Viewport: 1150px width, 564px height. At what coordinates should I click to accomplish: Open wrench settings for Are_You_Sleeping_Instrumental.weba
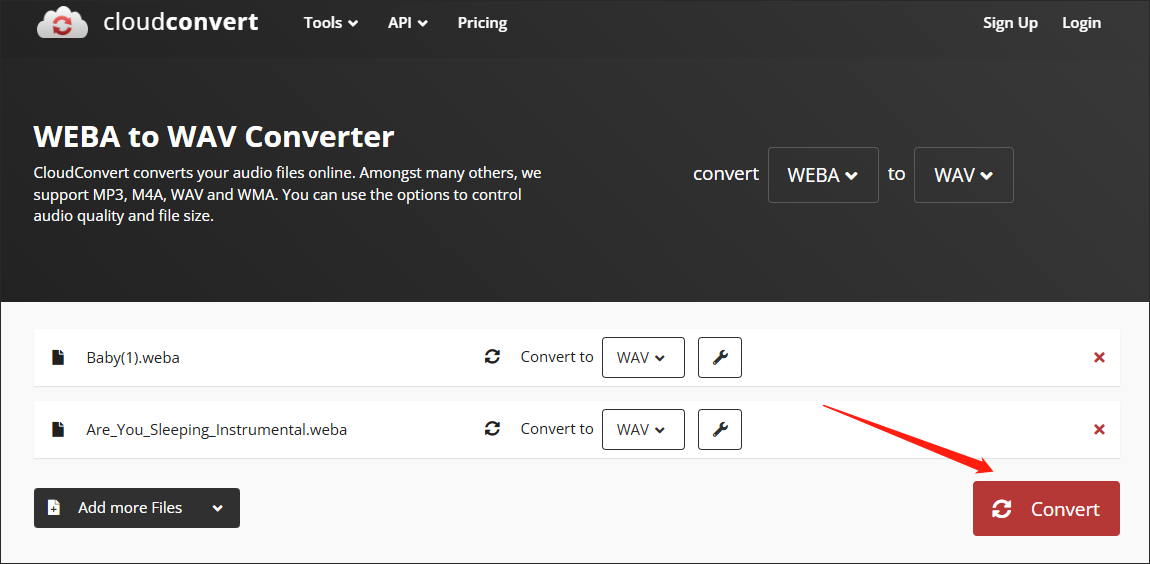(719, 429)
